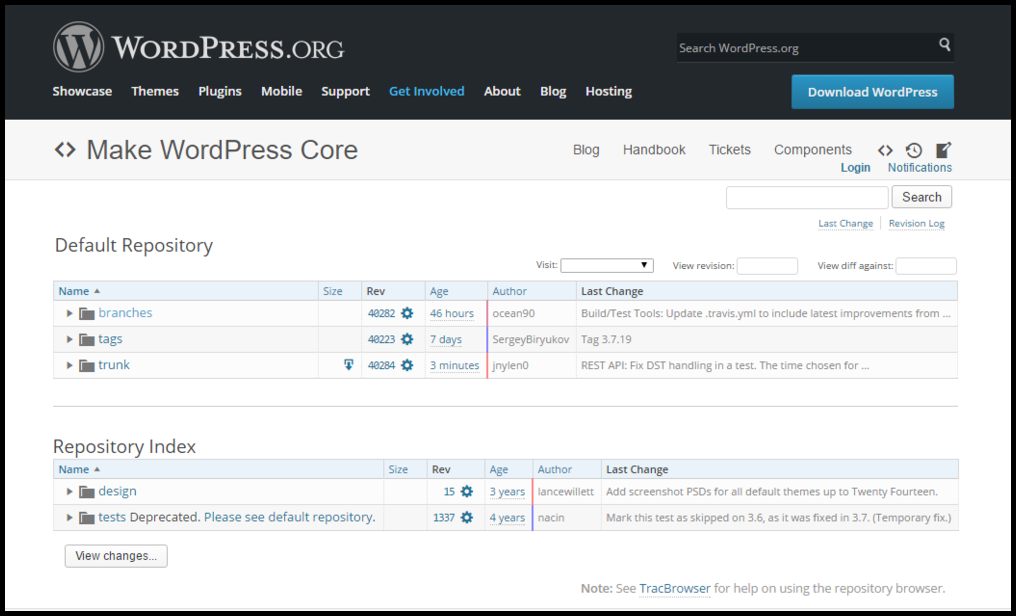The image size is (1016, 616).
Task: Click the Trac search text field
Action: [807, 197]
